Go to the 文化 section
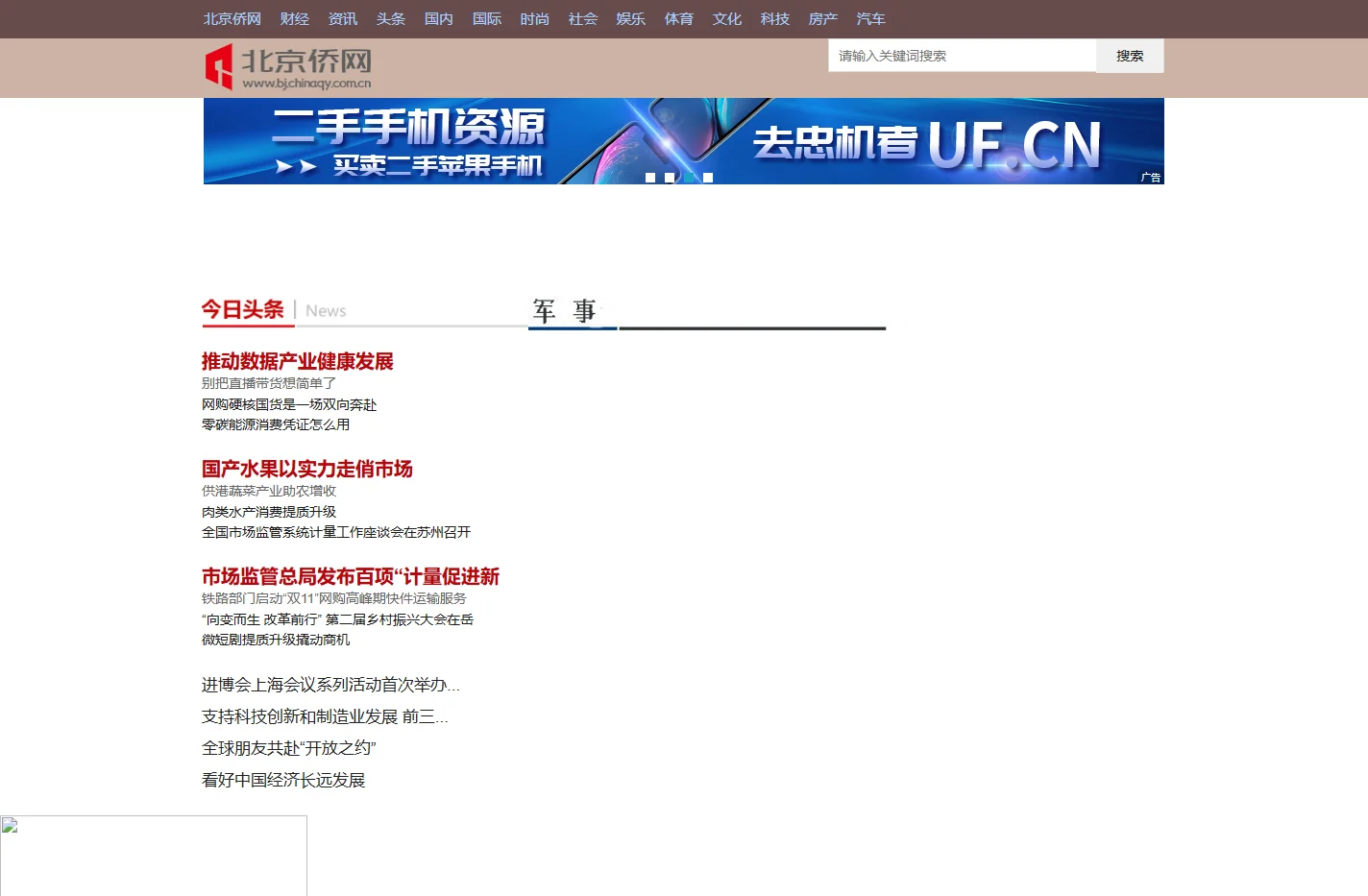 (x=726, y=19)
